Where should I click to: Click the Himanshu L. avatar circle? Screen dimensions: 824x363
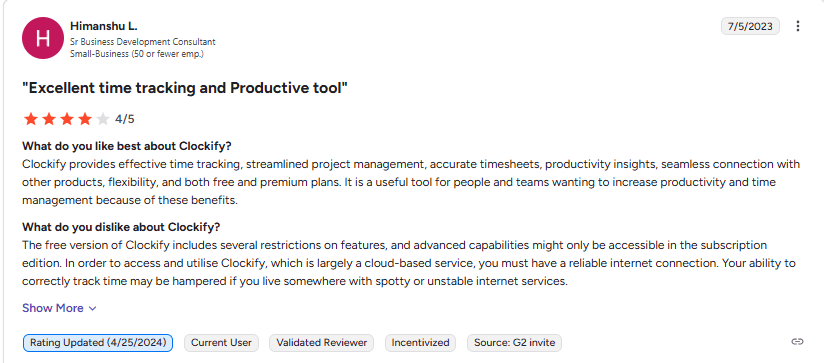click(43, 38)
